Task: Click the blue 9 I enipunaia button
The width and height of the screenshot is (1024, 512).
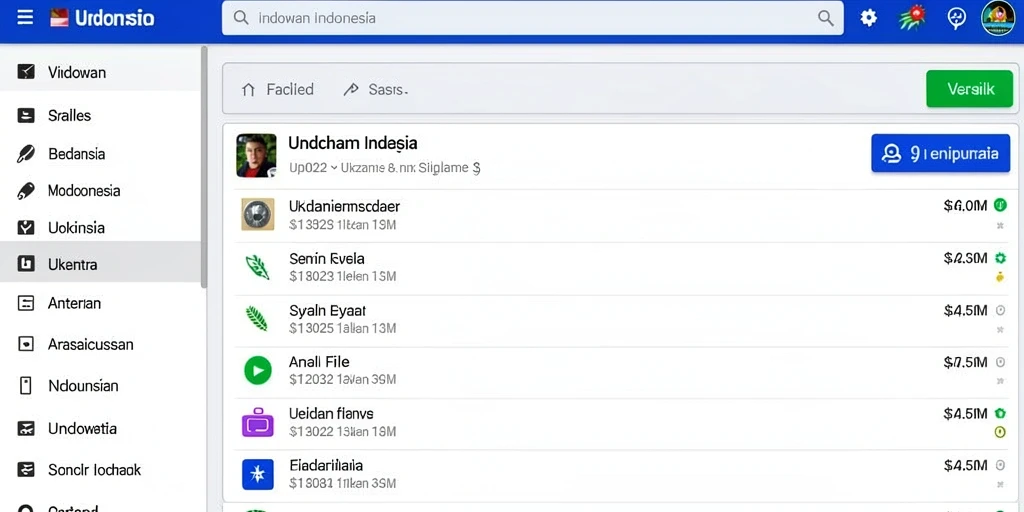Action: coord(940,153)
